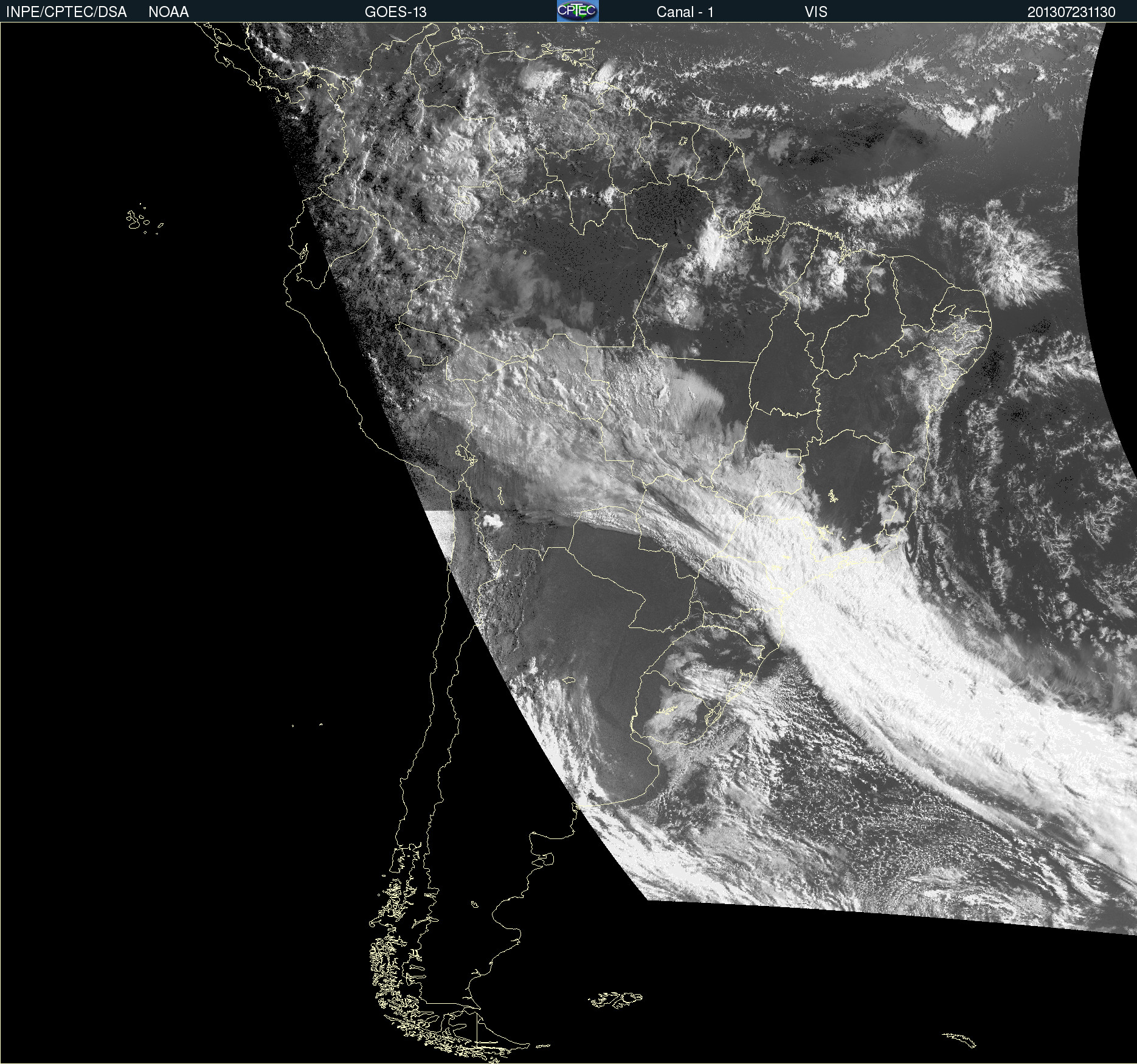The height and width of the screenshot is (1064, 1137).
Task: Click the INPE/CPTEC/DSA header label
Action: coord(66,12)
